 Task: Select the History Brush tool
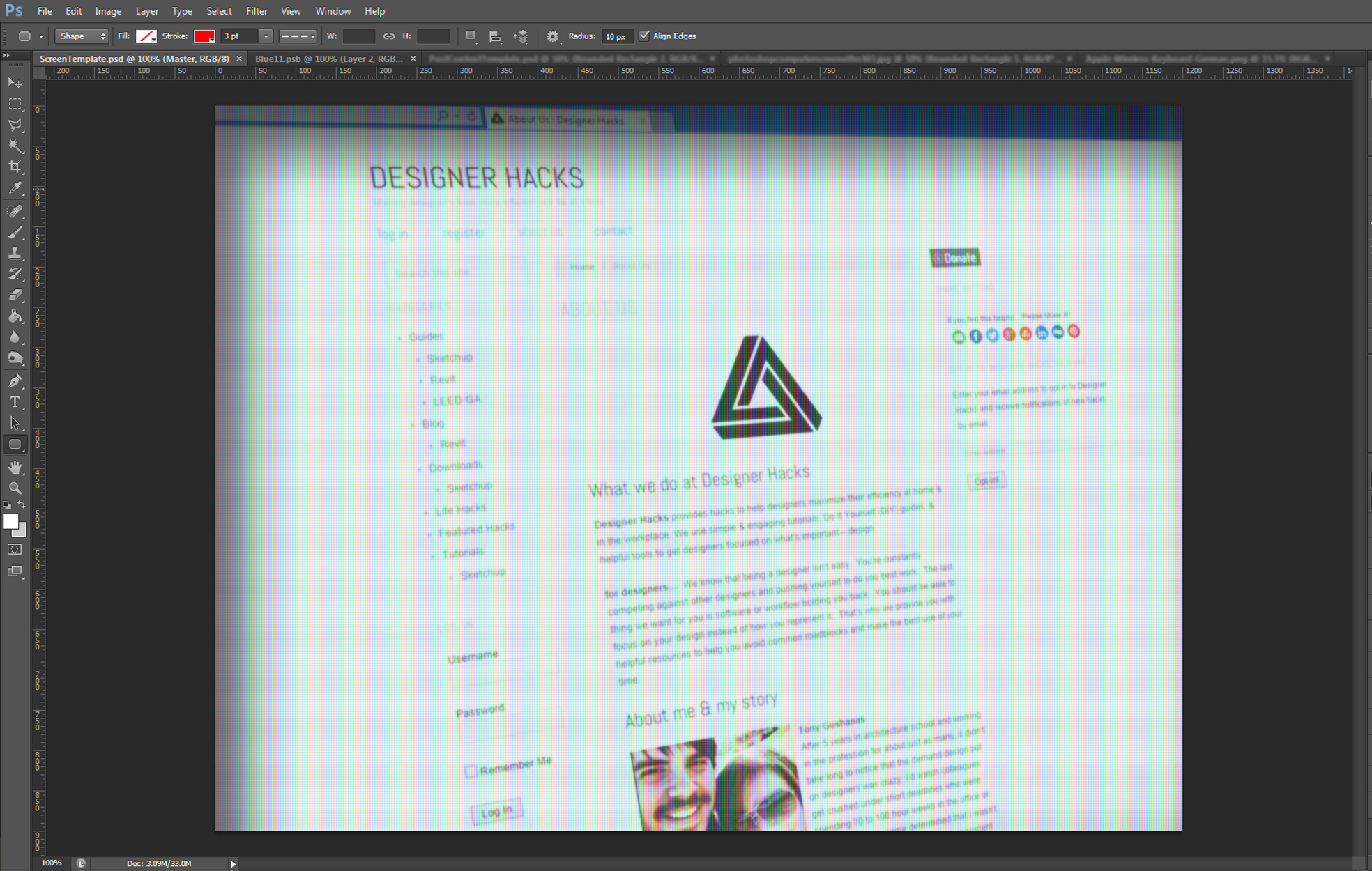tap(15, 274)
